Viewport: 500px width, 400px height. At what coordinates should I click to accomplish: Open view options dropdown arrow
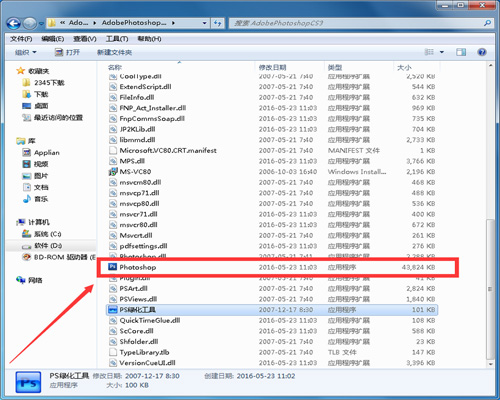tap(442, 52)
